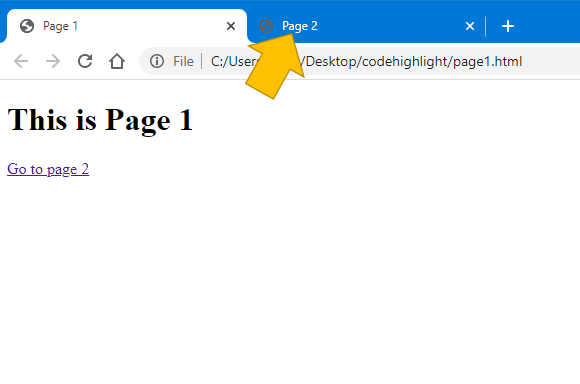This screenshot has height=384, width=580.
Task: Reload the current page
Action: 85,61
